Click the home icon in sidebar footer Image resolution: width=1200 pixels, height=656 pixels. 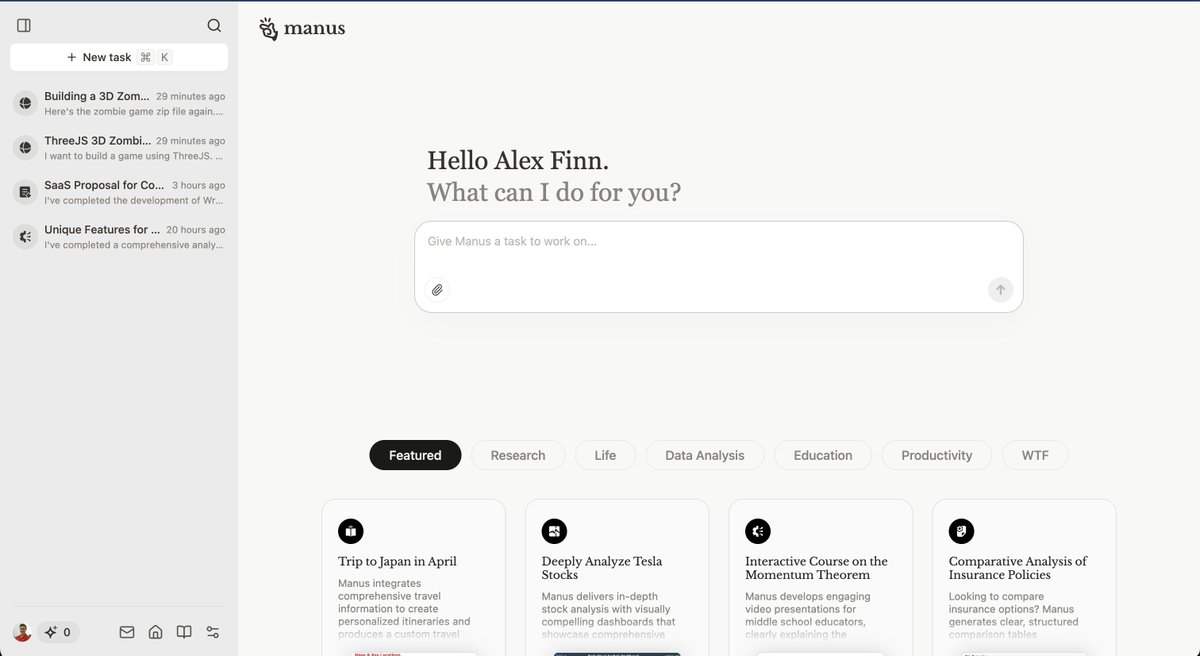(x=155, y=632)
